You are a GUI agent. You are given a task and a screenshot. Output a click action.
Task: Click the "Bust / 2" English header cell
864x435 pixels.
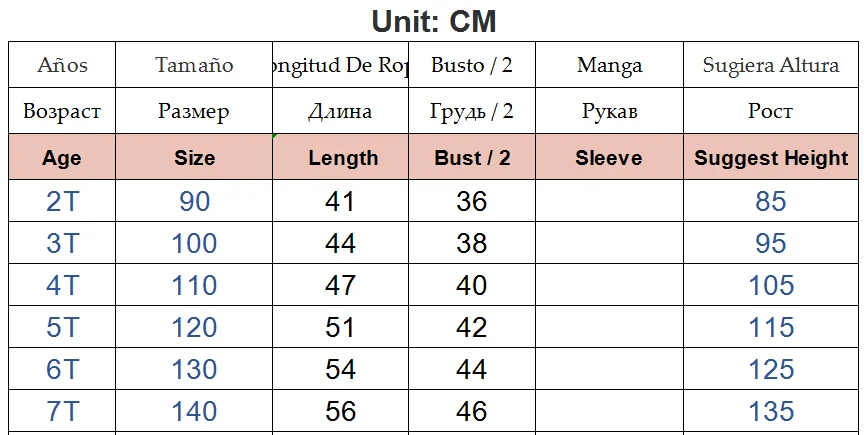[472, 157]
